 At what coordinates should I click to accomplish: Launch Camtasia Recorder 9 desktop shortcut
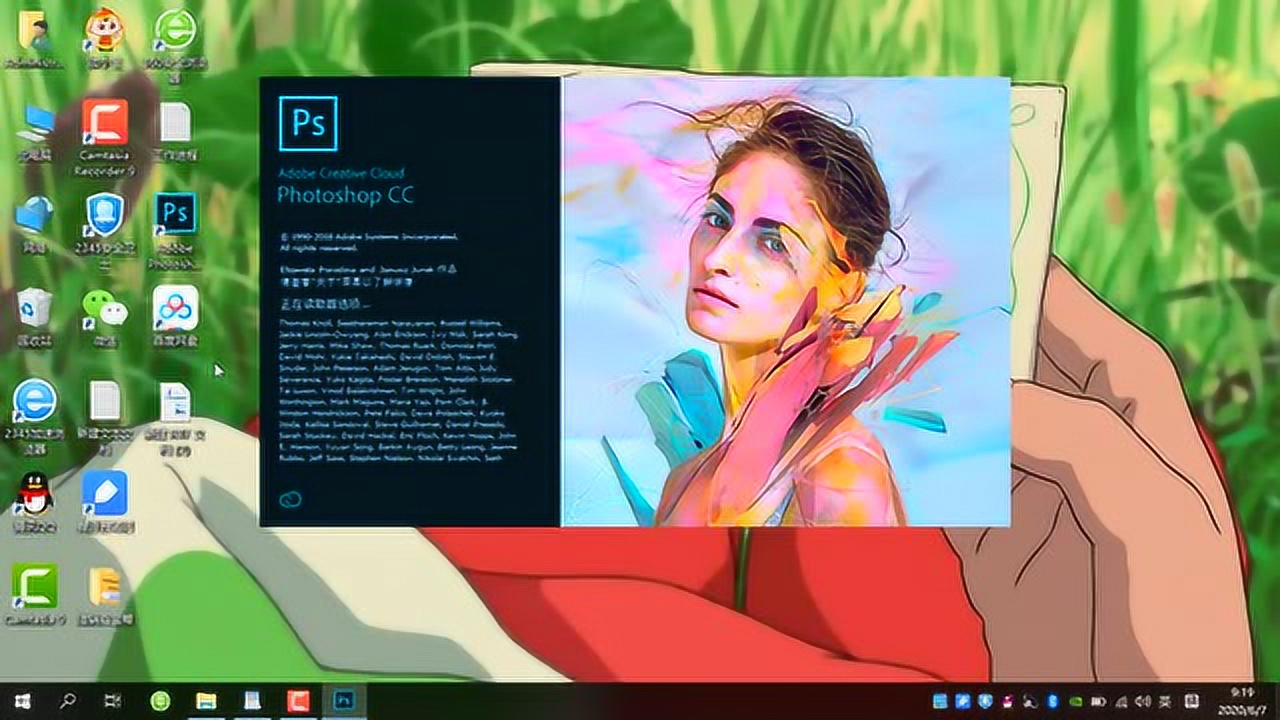pos(104,136)
